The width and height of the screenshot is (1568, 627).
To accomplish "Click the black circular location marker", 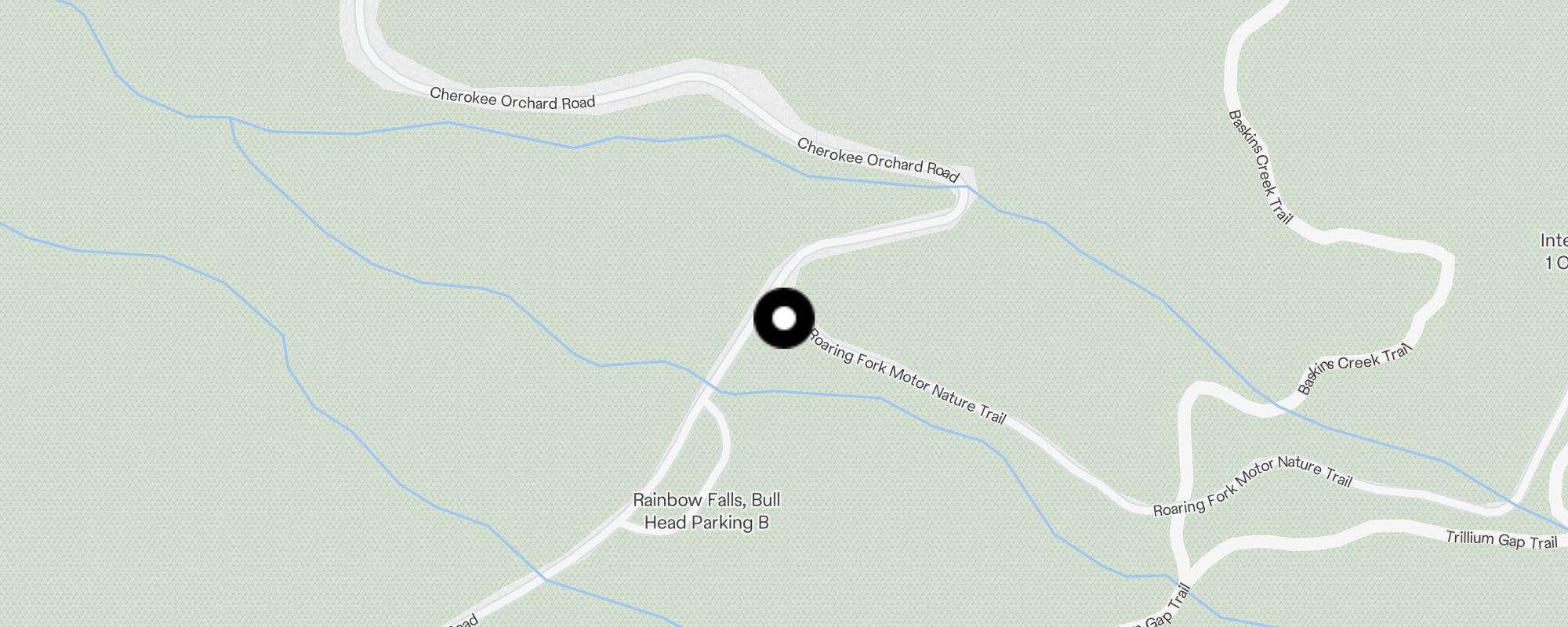I will (784, 318).
